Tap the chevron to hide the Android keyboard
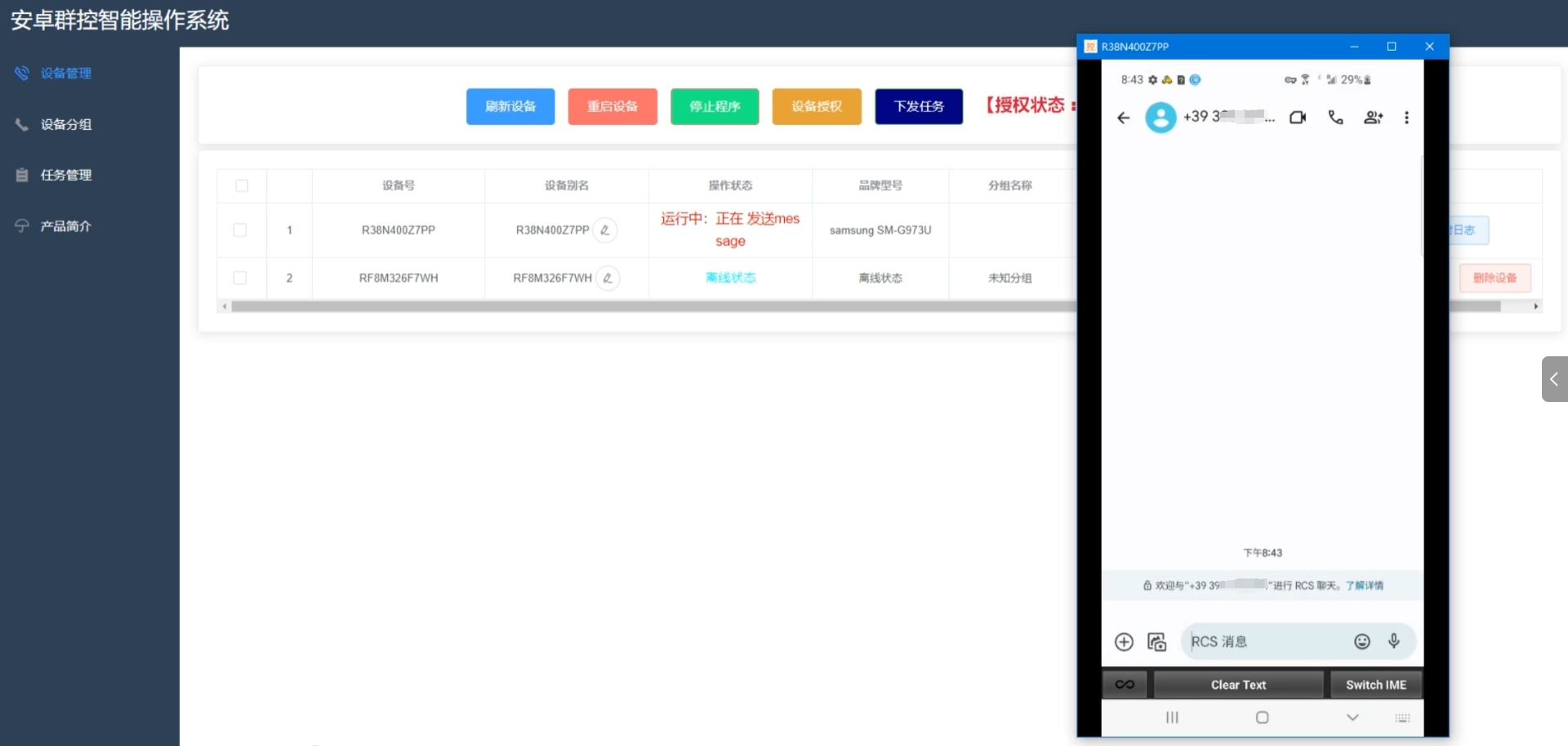 tap(1353, 717)
